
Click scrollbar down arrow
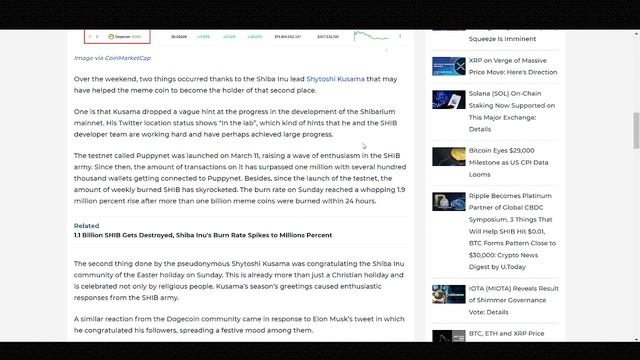(636, 339)
